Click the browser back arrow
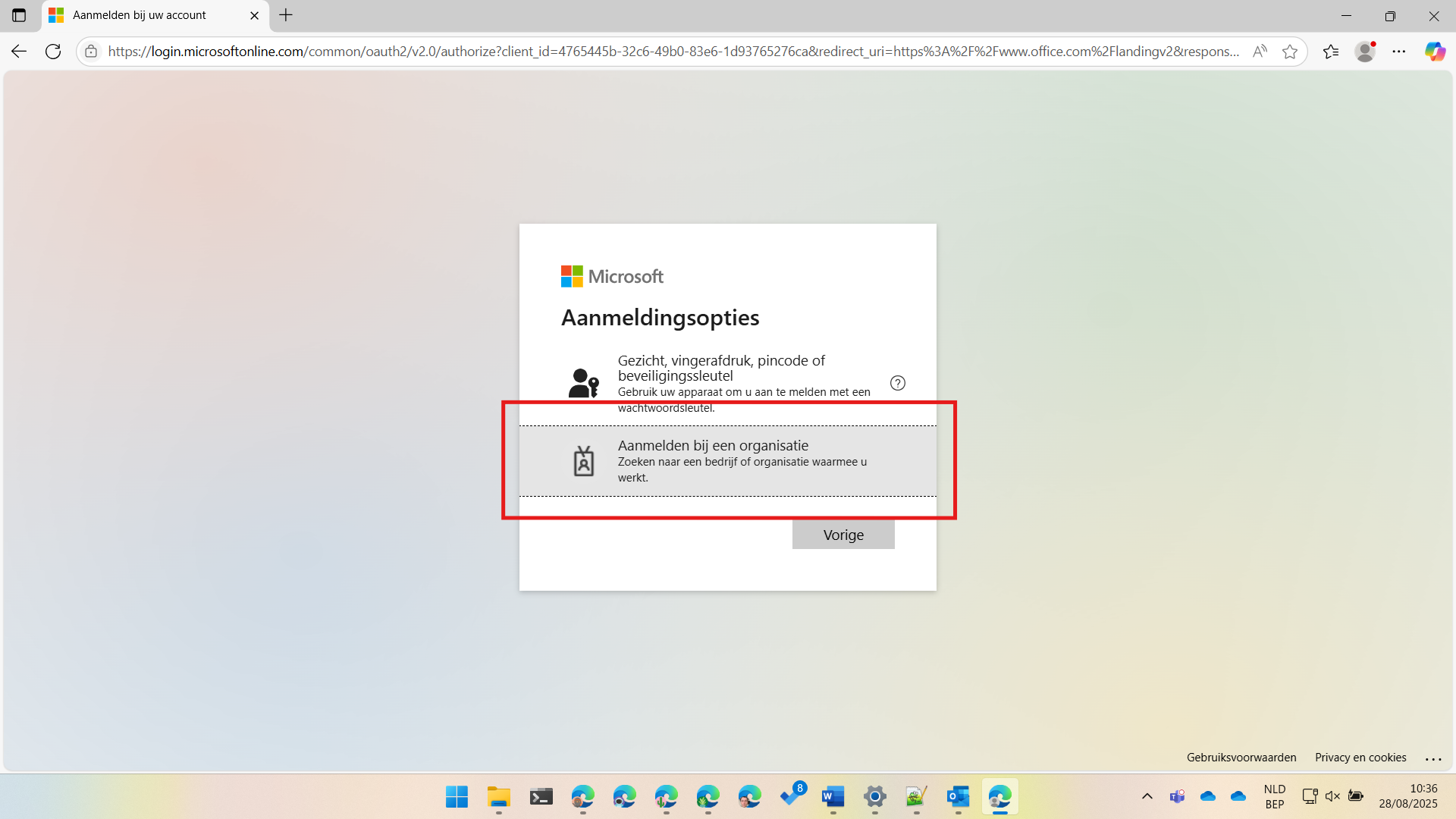This screenshot has width=1456, height=819. [19, 52]
